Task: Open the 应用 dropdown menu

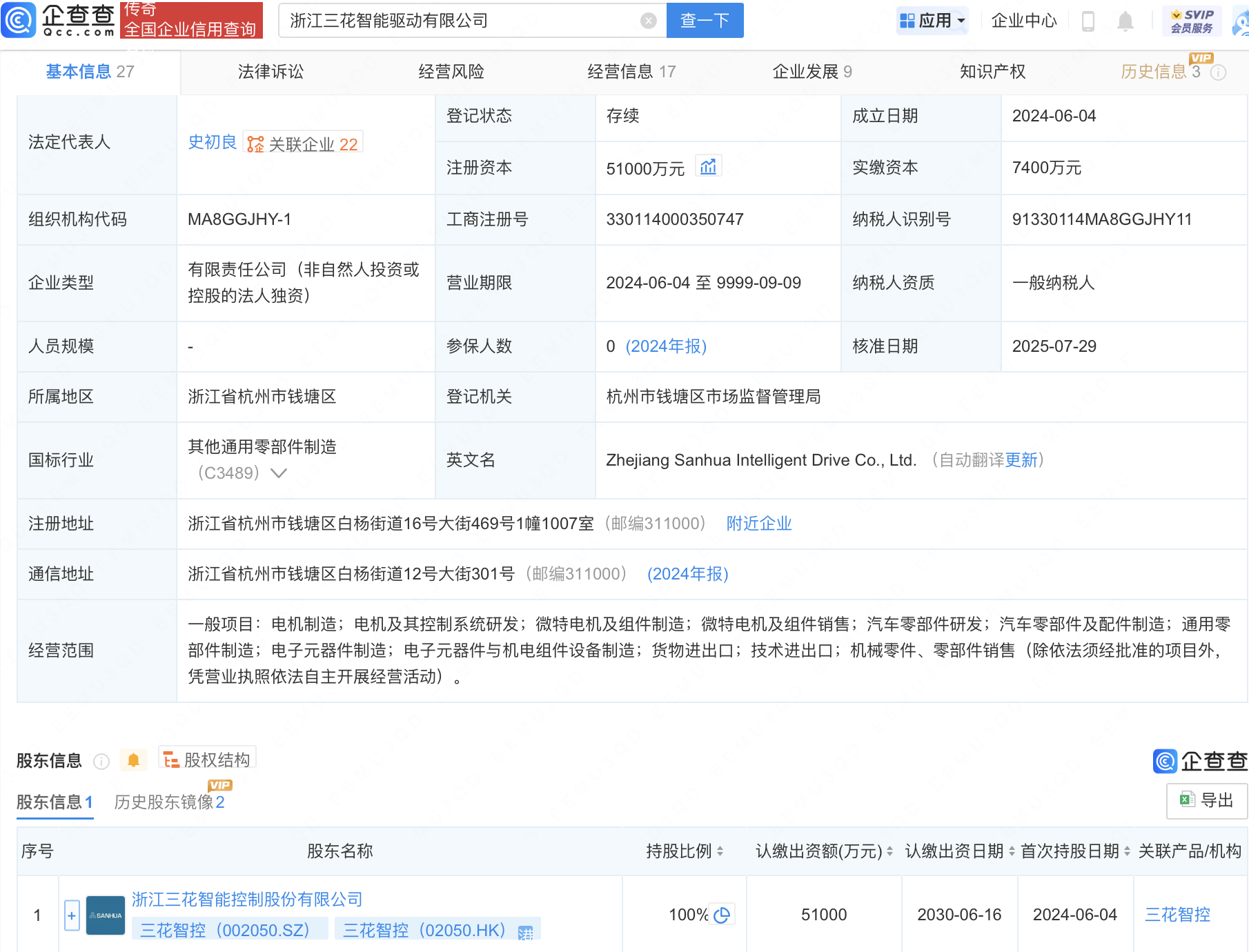Action: click(932, 21)
